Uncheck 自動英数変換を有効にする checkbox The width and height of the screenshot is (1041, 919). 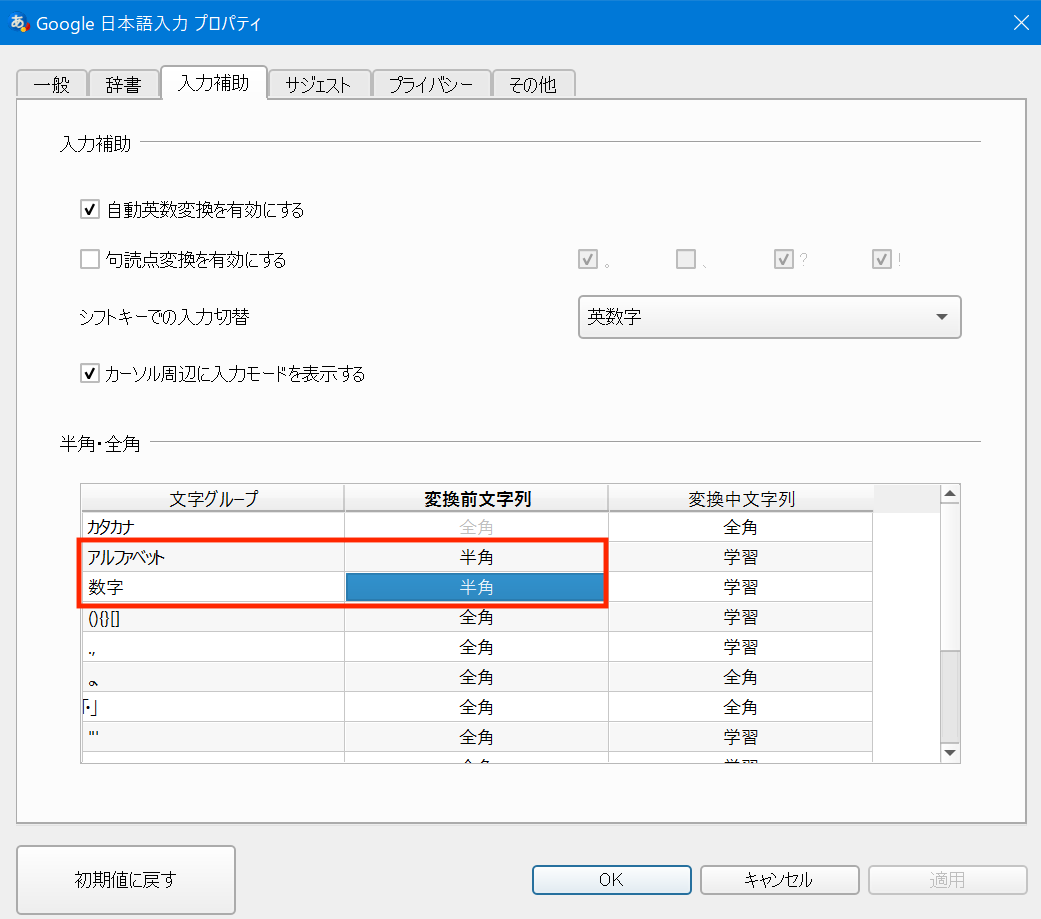coord(90,210)
